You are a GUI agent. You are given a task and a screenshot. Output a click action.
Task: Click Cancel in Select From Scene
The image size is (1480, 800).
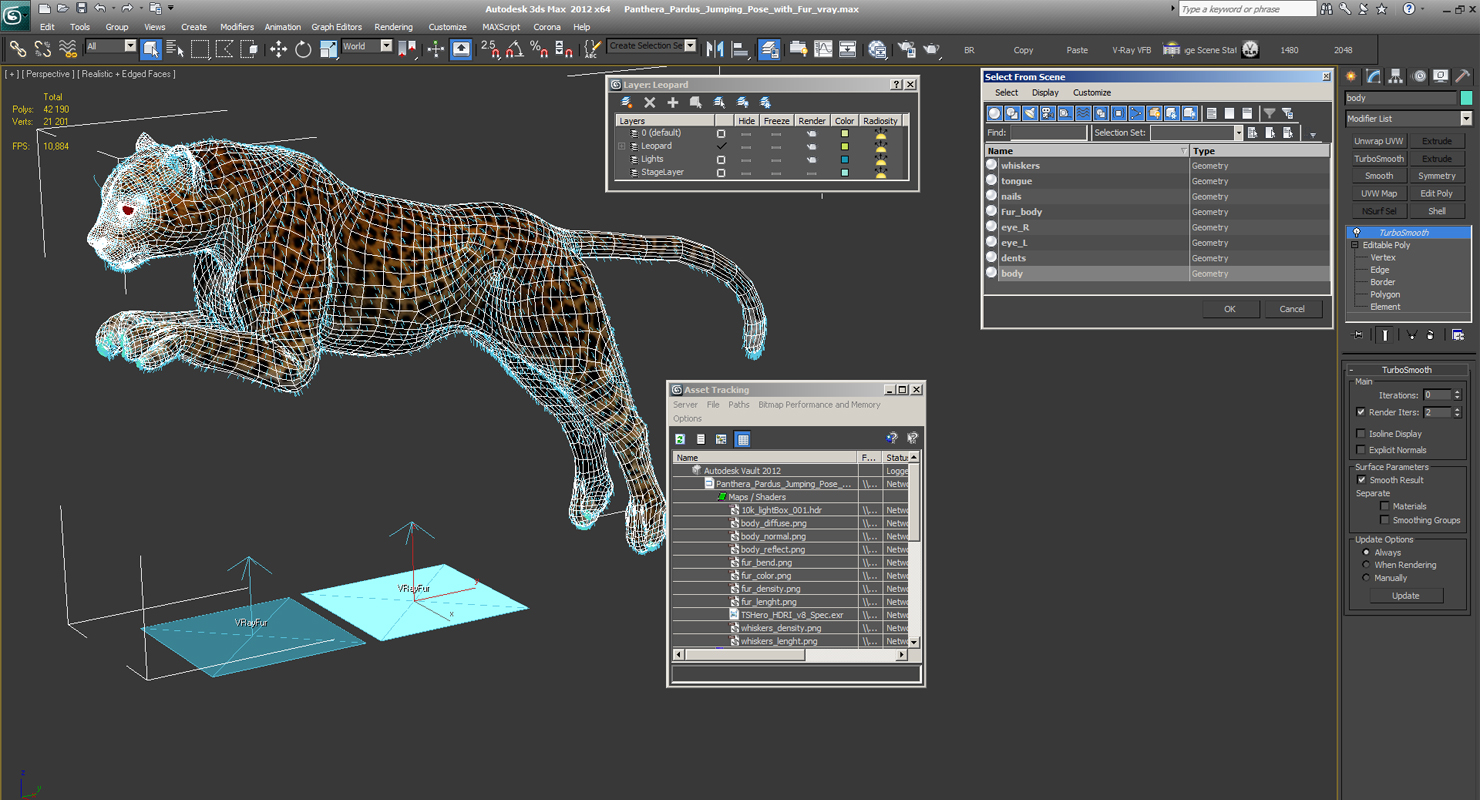pyautogui.click(x=1292, y=309)
